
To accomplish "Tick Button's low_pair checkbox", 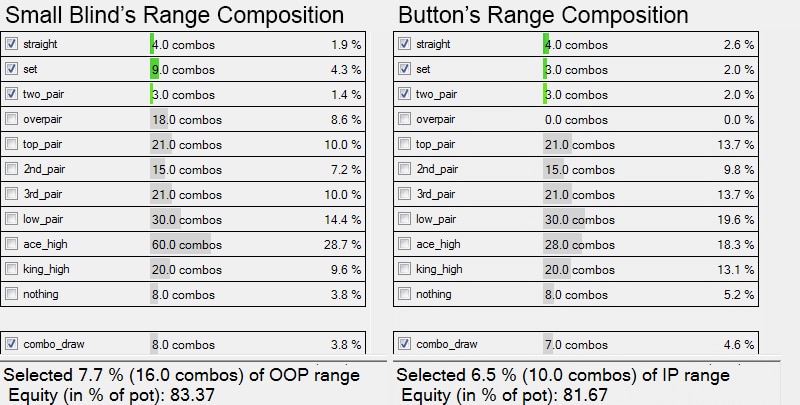I will 404,219.
